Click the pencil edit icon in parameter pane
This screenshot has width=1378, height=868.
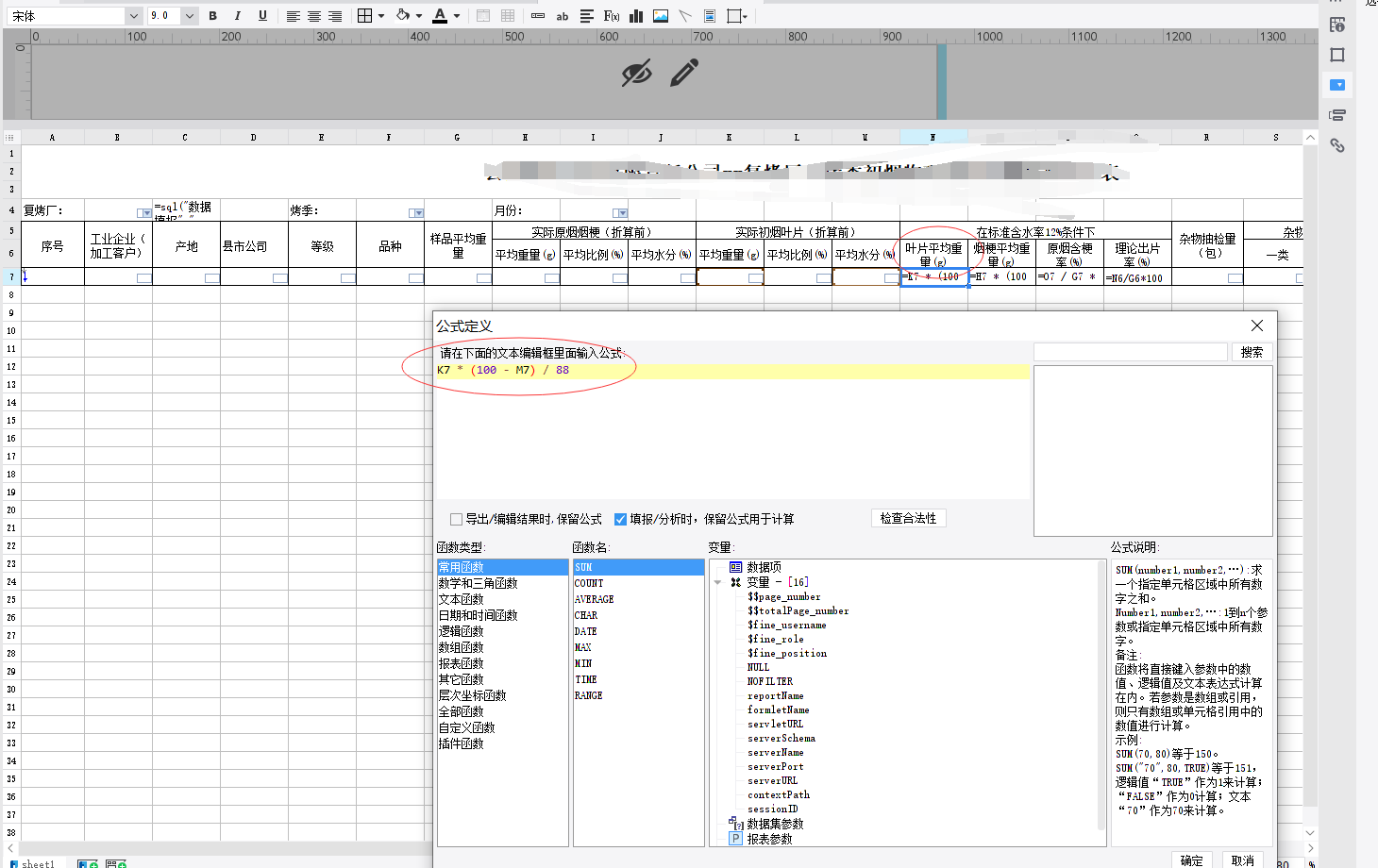684,73
